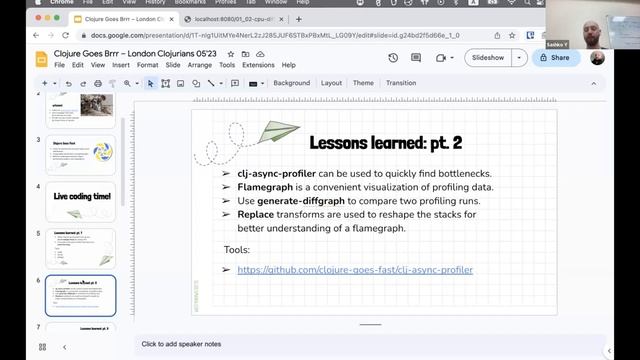Star the presentation title
The image size is (640, 360).
pos(231,54)
